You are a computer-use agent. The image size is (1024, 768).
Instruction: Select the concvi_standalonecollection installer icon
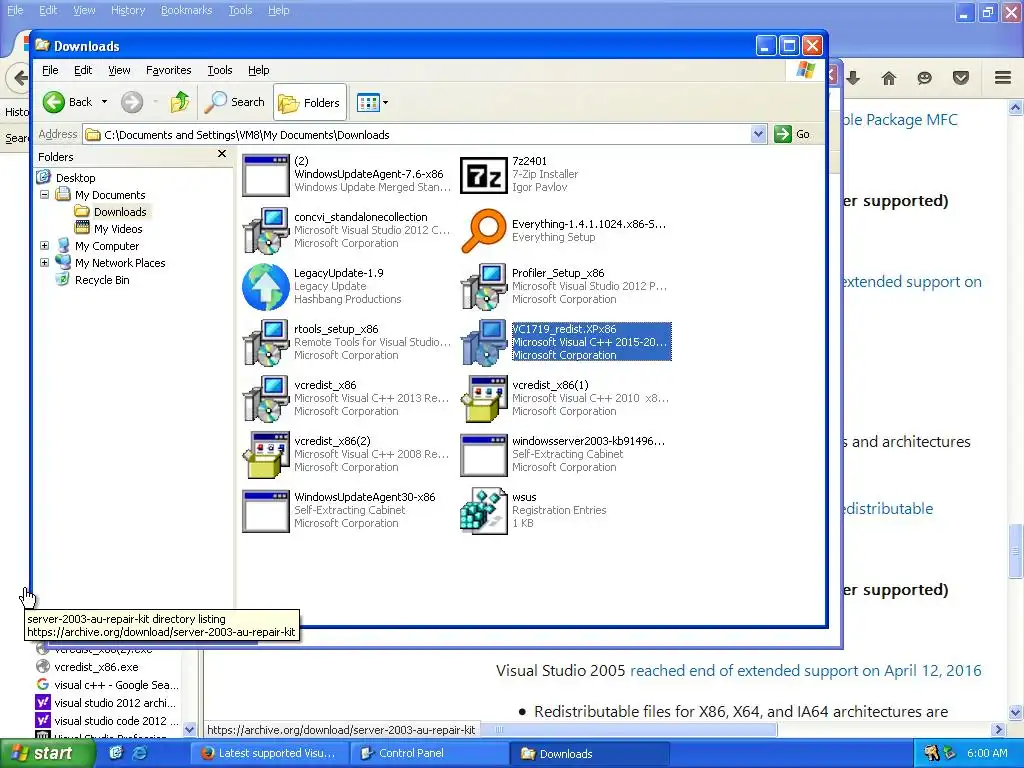pos(265,231)
